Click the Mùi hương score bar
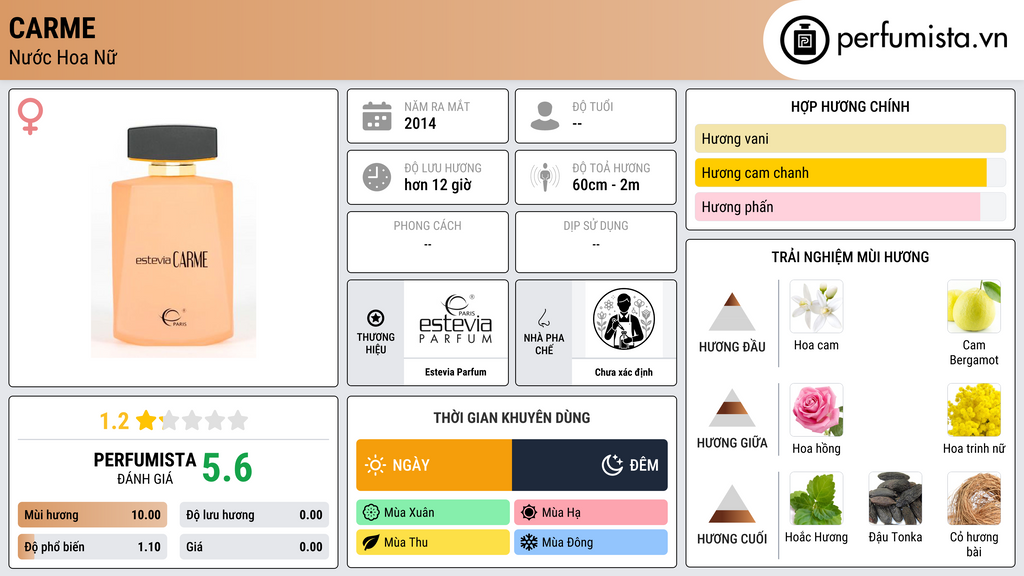The width and height of the screenshot is (1024, 576). click(92, 515)
